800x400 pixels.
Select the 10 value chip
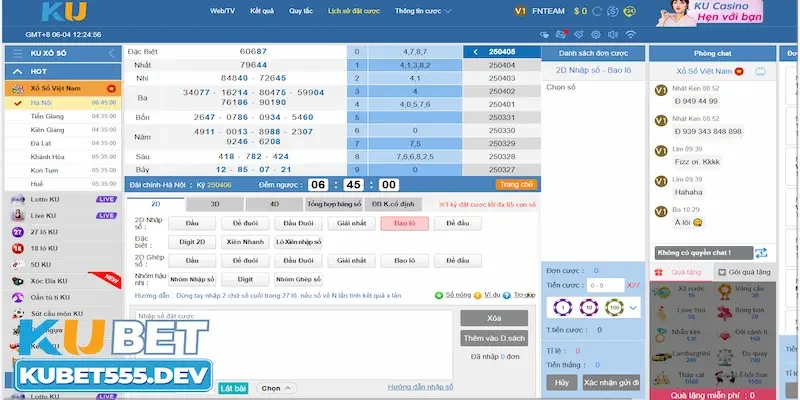coord(589,308)
